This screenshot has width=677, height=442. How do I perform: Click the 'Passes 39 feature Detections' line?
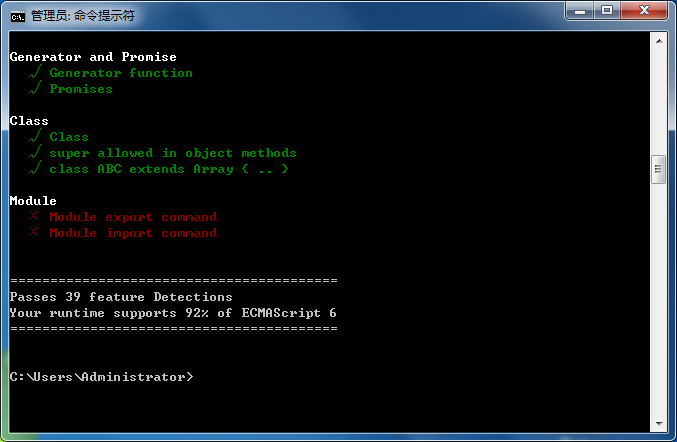click(x=121, y=297)
